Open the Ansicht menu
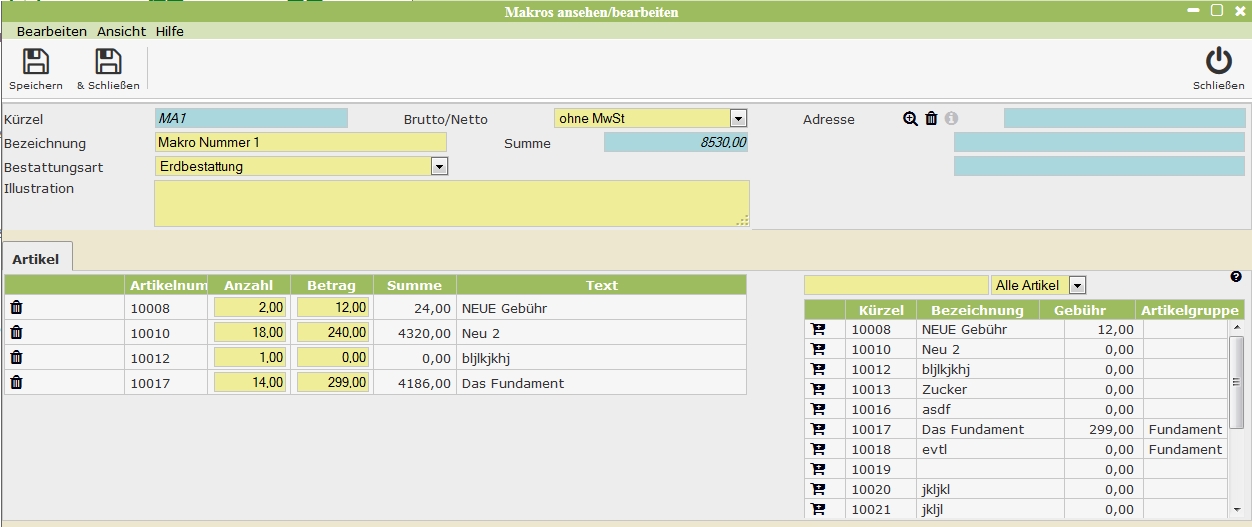The height and width of the screenshot is (527, 1252). [x=121, y=31]
